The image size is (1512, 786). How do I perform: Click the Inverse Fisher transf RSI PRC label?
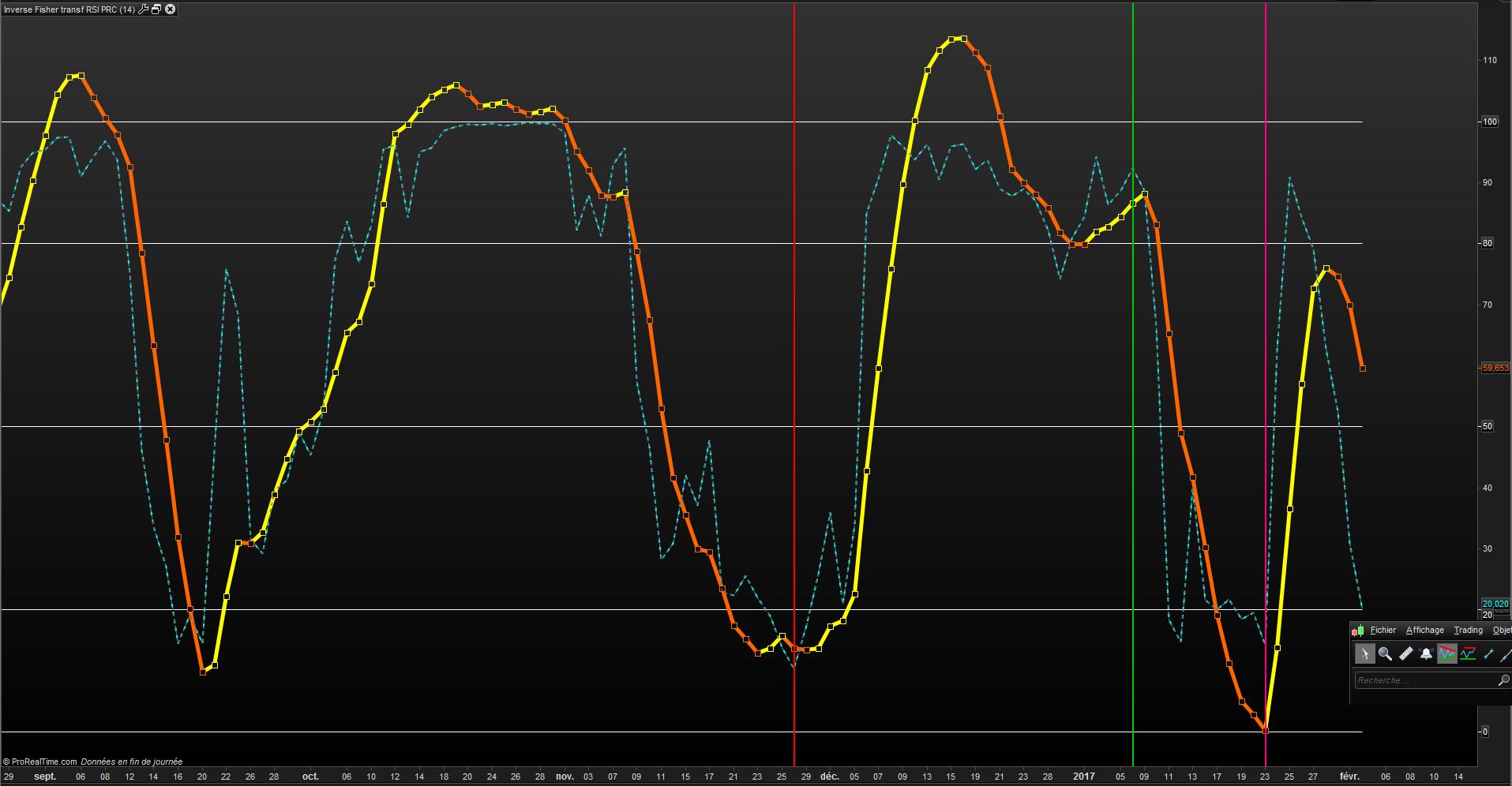click(x=69, y=9)
